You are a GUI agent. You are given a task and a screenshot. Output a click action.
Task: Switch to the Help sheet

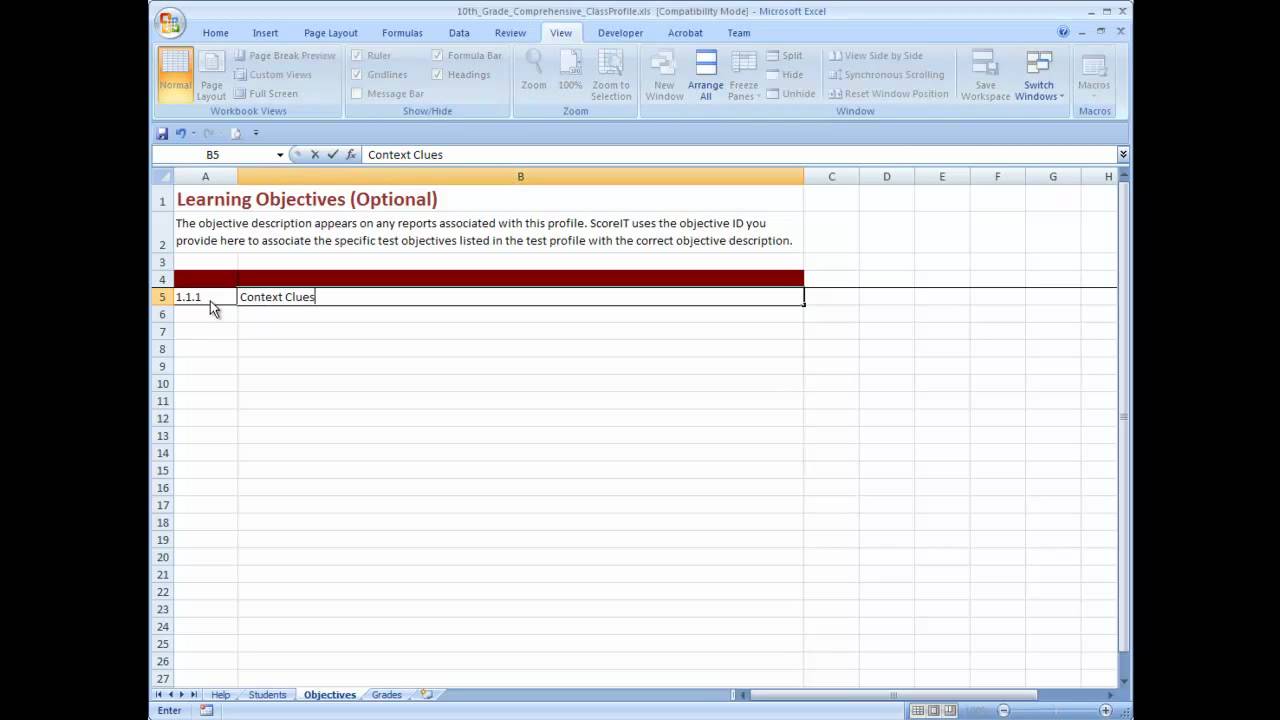tap(220, 695)
